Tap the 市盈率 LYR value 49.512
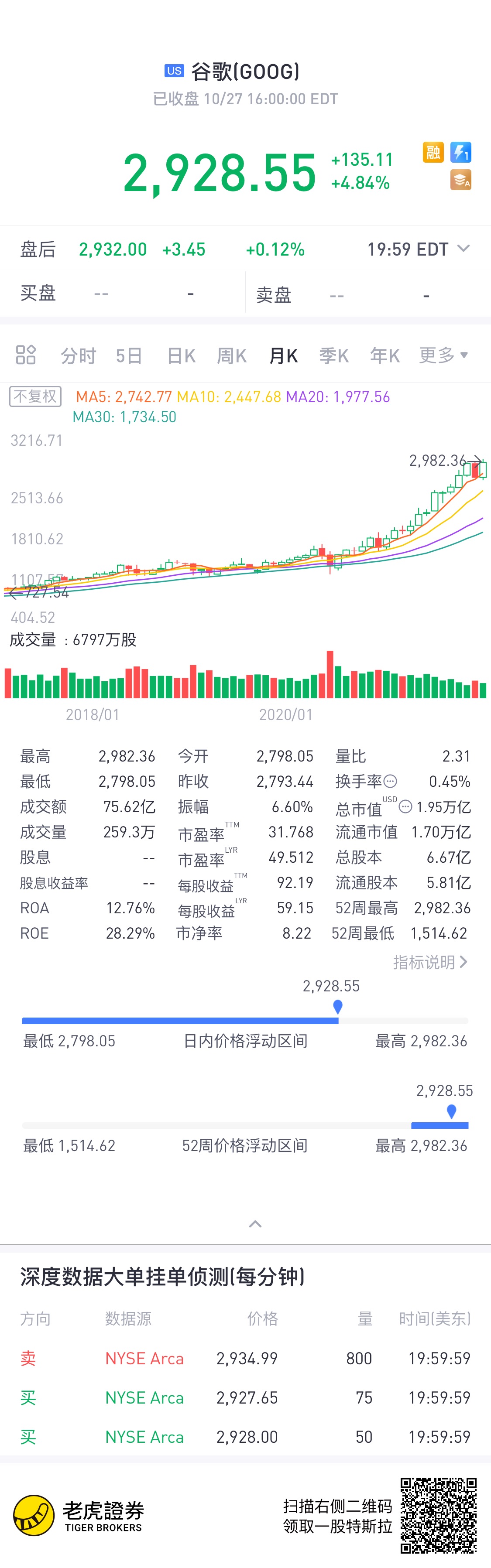The height and width of the screenshot is (1568, 491). coord(291,857)
